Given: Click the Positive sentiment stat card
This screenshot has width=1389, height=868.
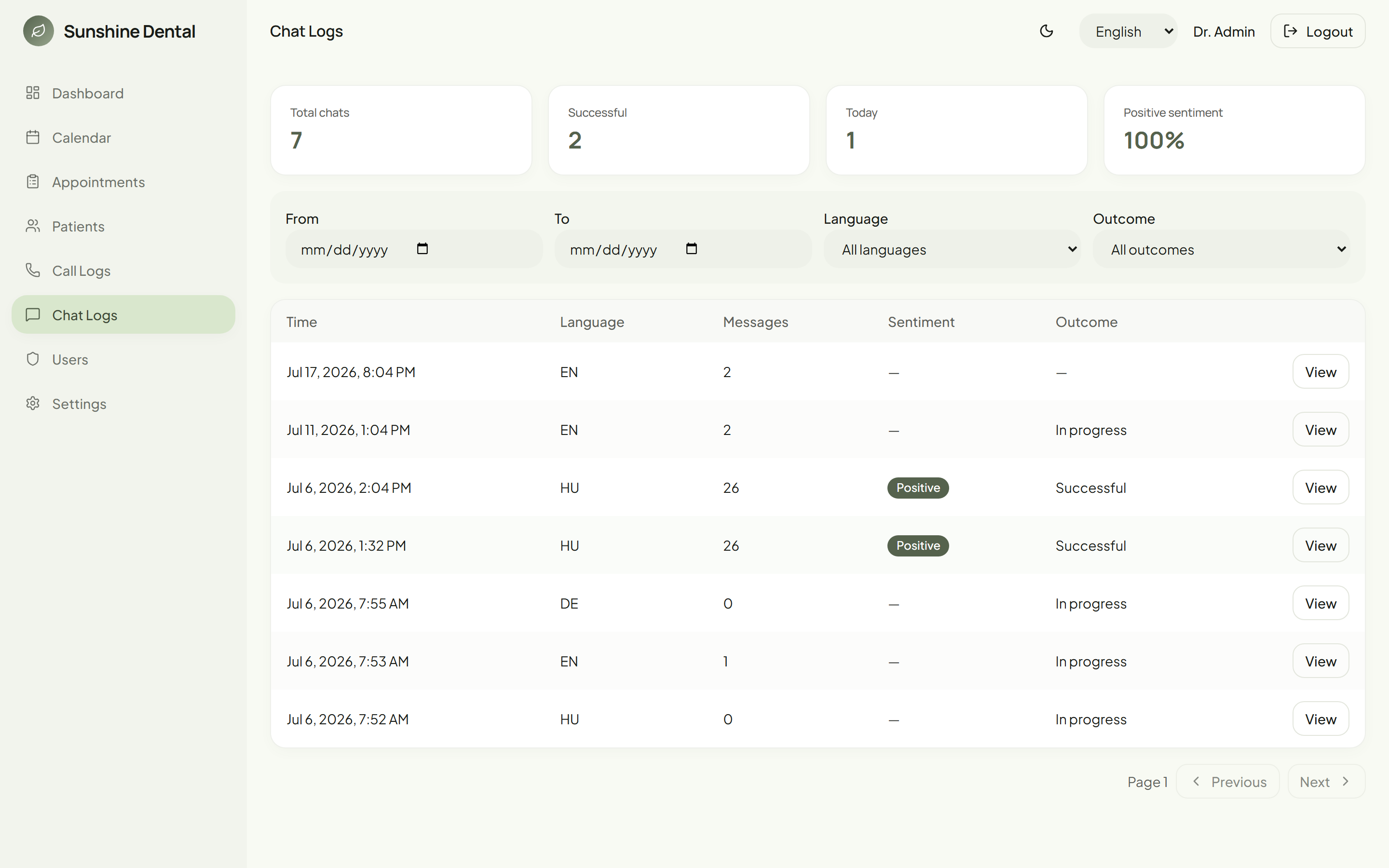Looking at the screenshot, I should [x=1235, y=130].
